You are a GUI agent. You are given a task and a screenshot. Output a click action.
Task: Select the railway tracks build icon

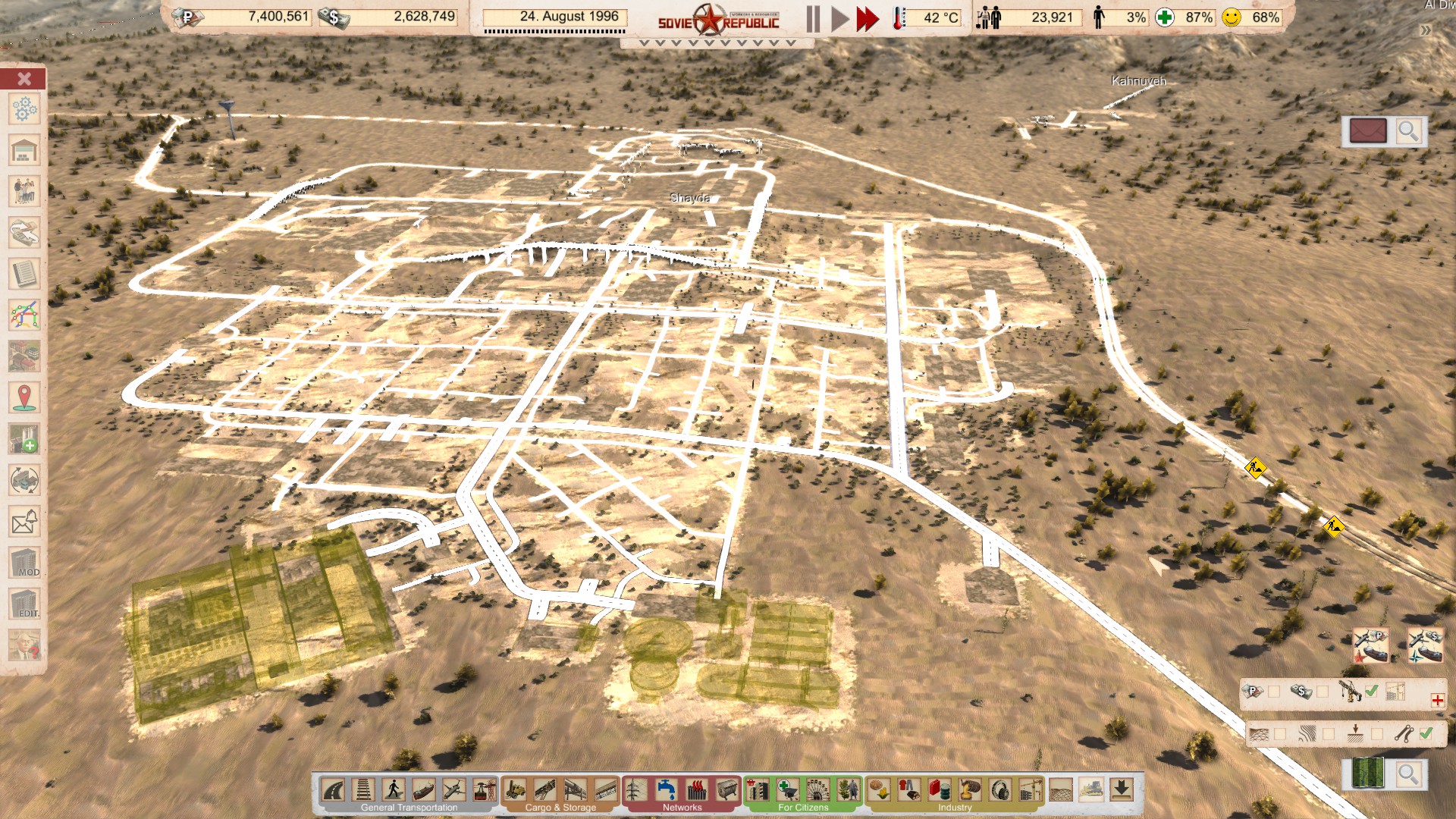pos(363,790)
